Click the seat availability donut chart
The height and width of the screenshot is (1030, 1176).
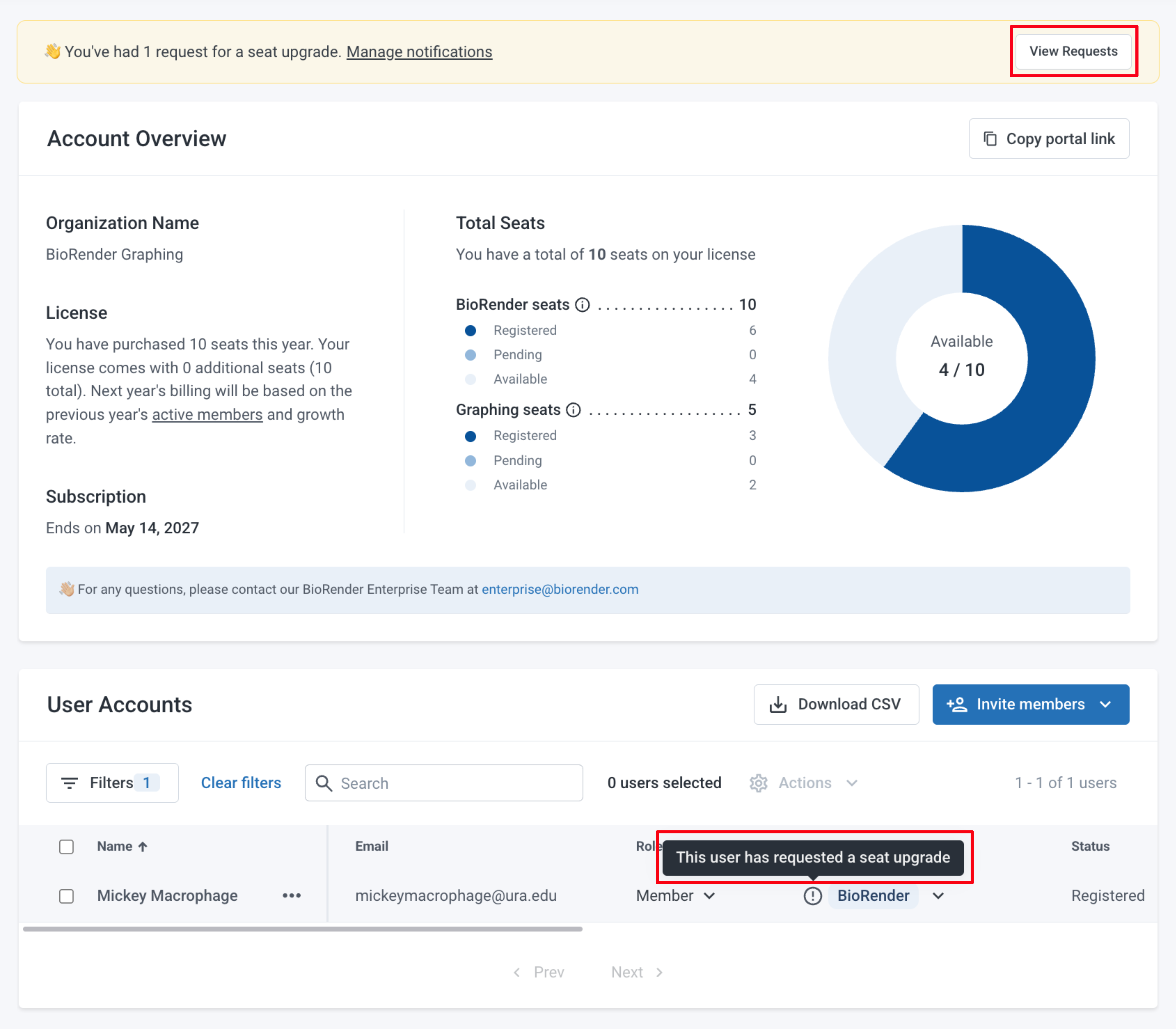click(x=962, y=358)
